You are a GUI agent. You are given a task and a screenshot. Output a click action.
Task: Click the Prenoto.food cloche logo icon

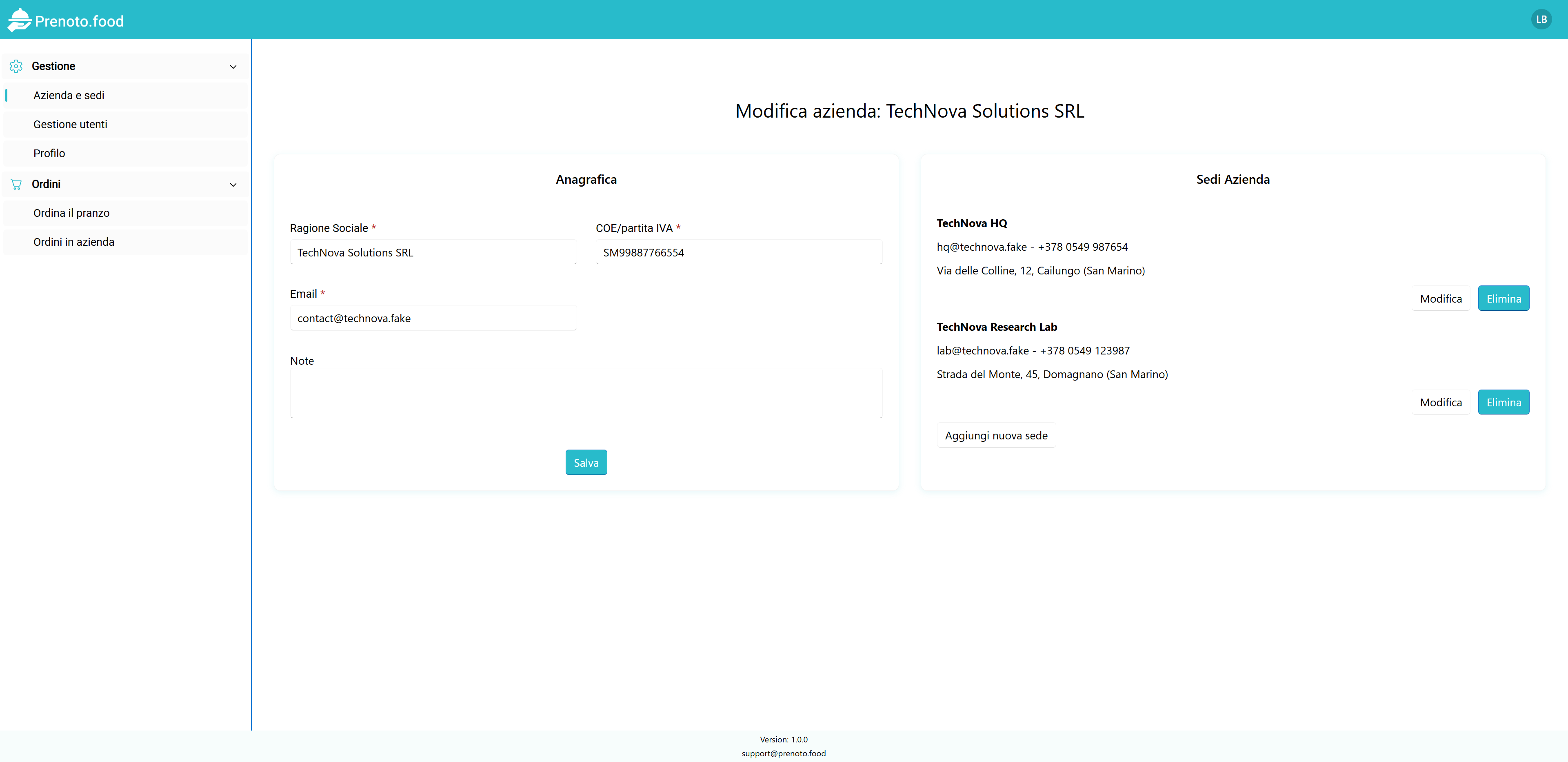[19, 20]
